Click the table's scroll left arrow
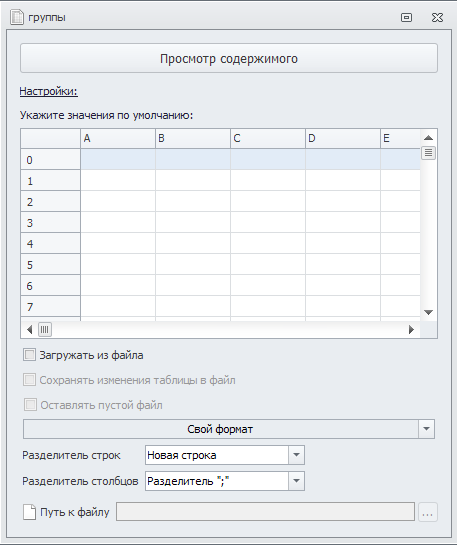 point(30,329)
